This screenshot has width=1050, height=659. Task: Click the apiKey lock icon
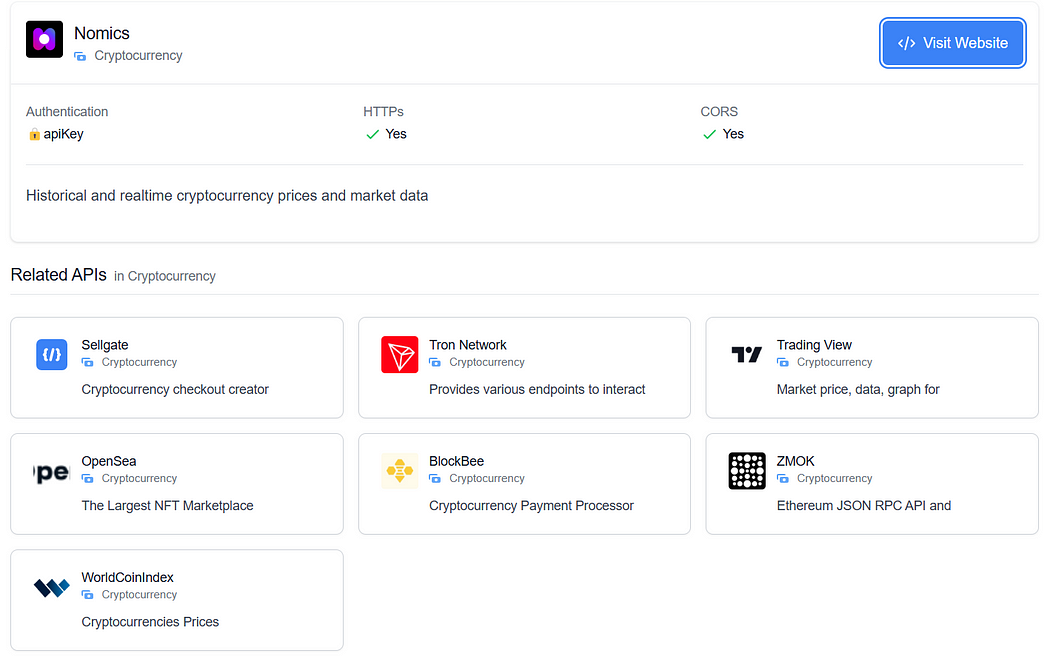(34, 135)
